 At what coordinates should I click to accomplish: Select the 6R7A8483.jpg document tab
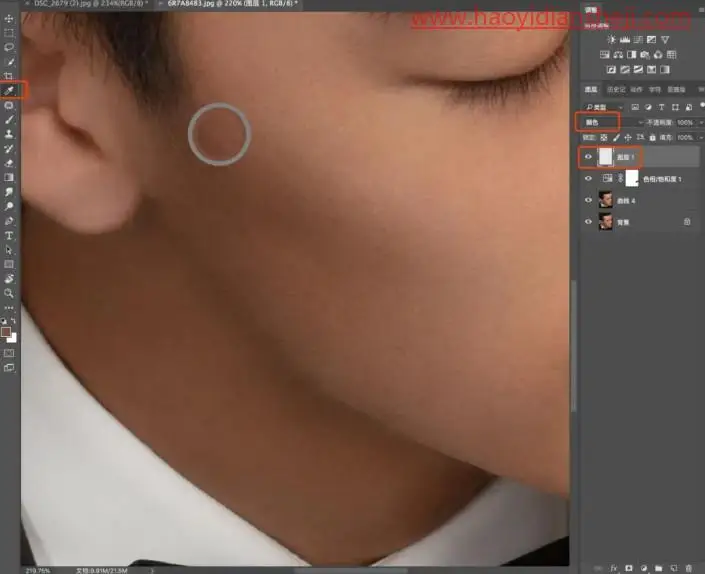(x=229, y=3)
